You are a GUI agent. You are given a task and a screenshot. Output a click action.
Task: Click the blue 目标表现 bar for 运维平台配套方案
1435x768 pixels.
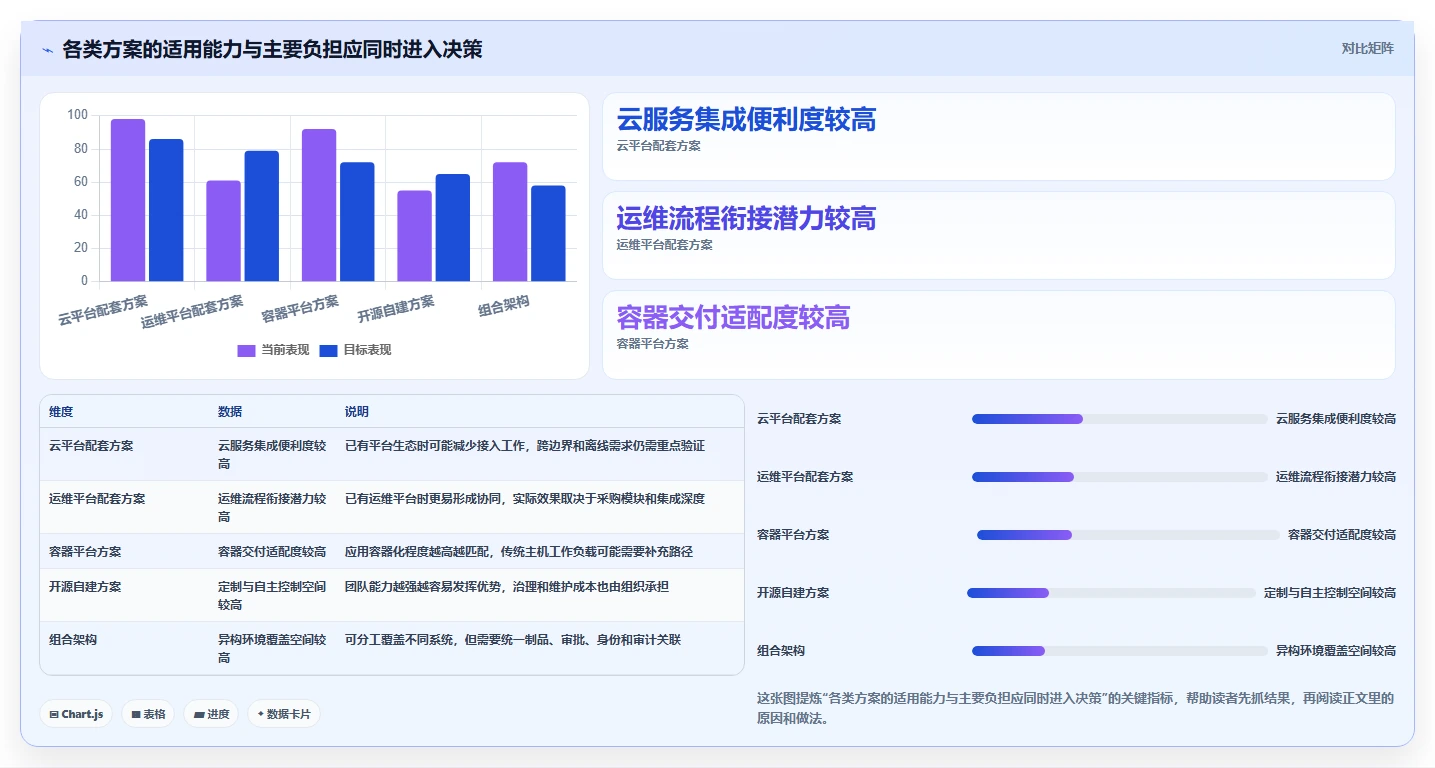pos(262,216)
